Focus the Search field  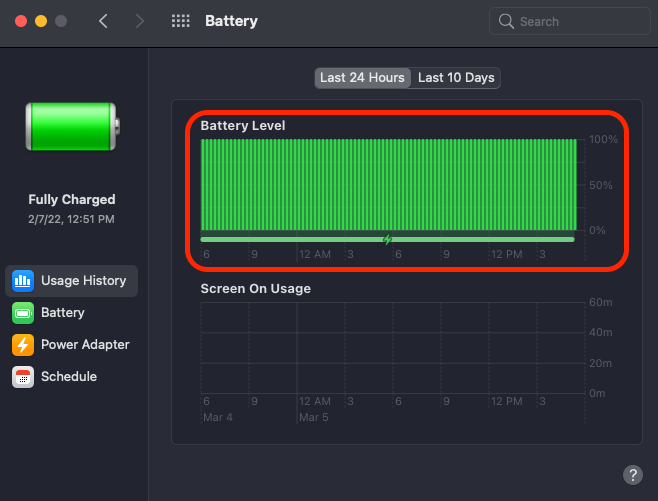pos(569,21)
